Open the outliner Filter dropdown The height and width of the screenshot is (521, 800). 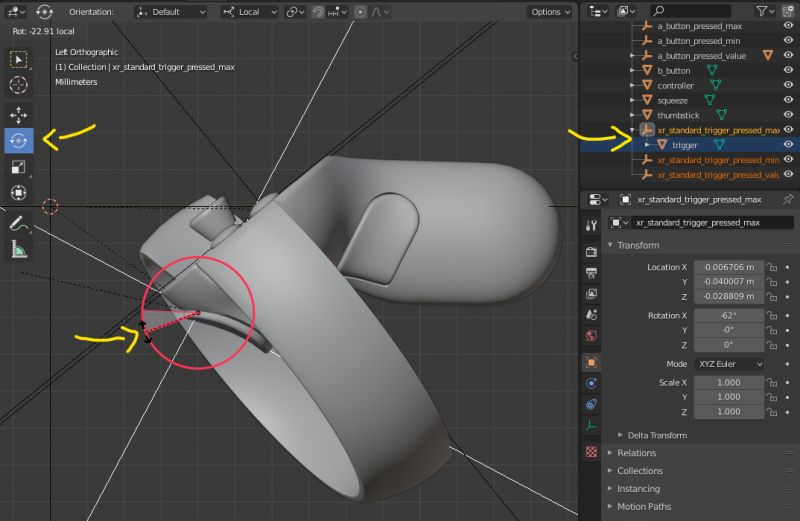click(765, 11)
